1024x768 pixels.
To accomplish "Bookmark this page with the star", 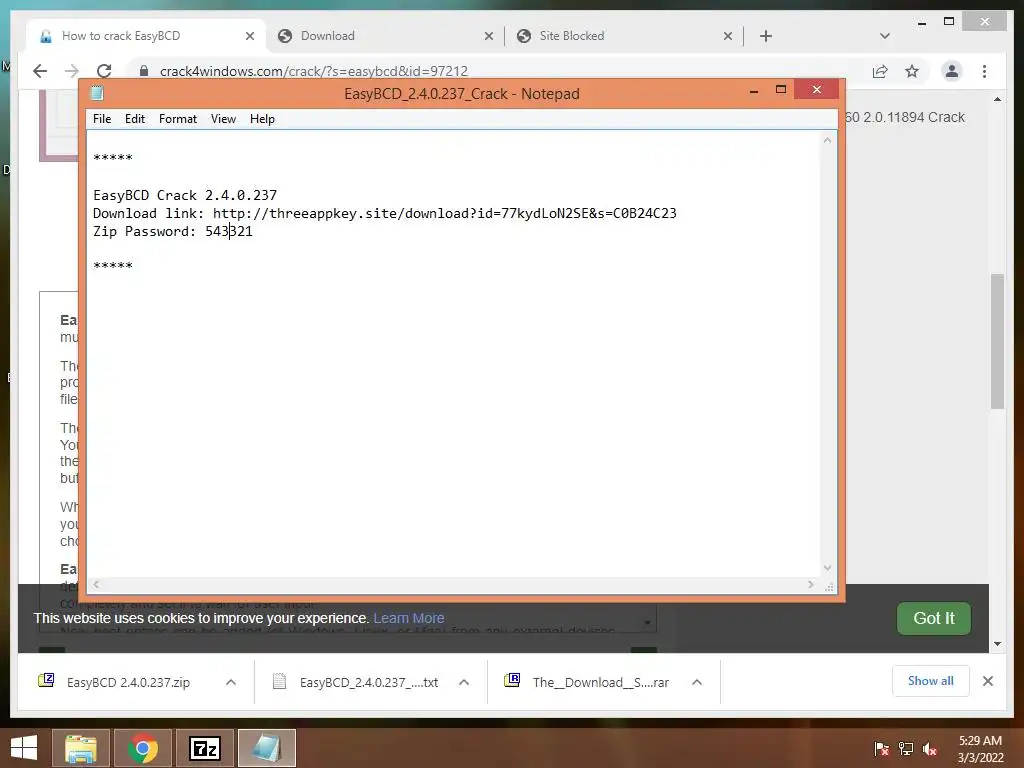I will pos(912,71).
